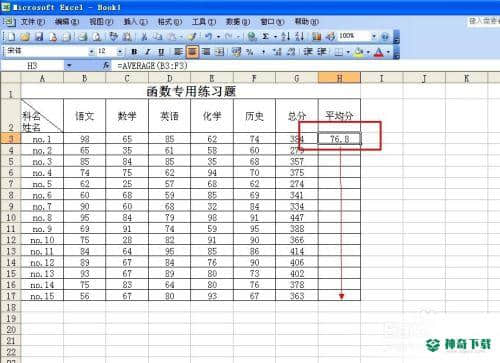
Task: Open the Name Box dropdown arrow
Action: pos(69,65)
